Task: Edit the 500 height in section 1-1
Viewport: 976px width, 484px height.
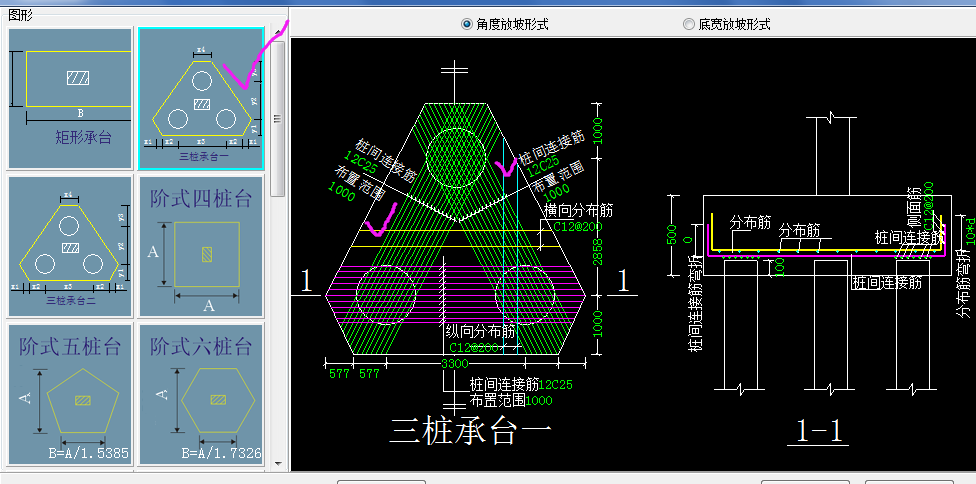Action: 672,235
